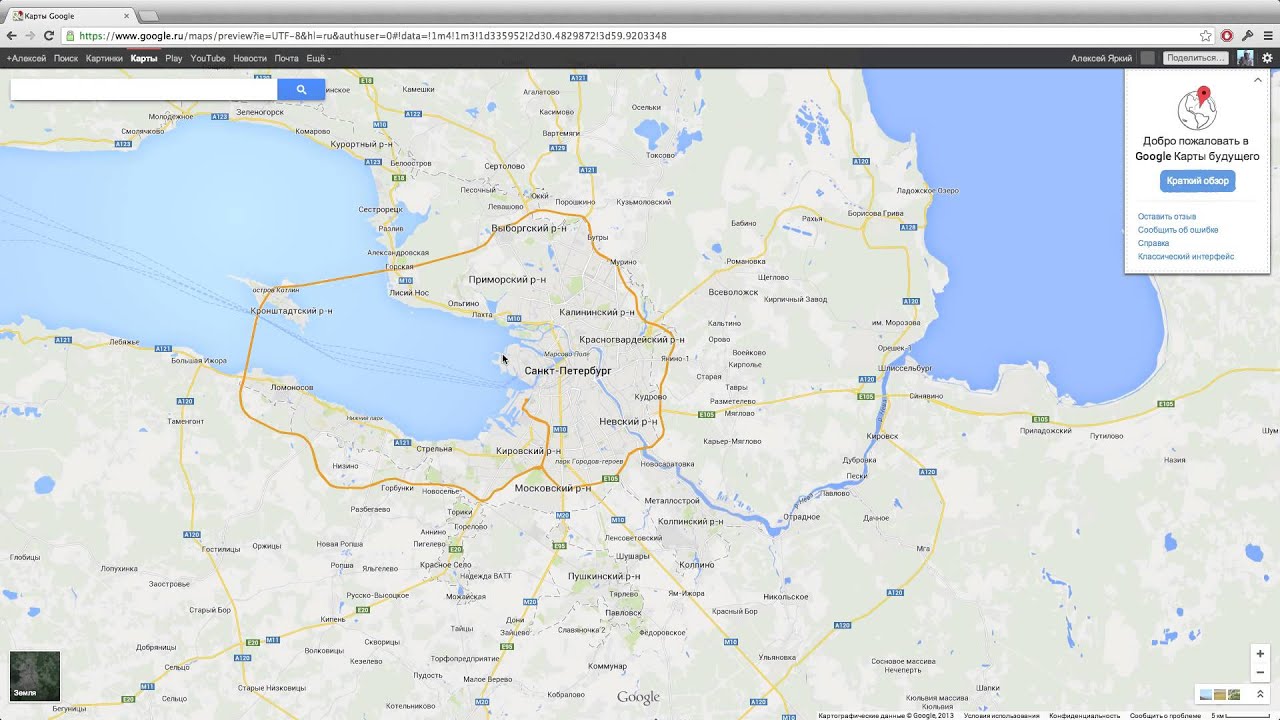Image resolution: width=1280 pixels, height=720 pixels.
Task: Switch to Земля satellite view thumbnail
Action: pyautogui.click(x=35, y=676)
